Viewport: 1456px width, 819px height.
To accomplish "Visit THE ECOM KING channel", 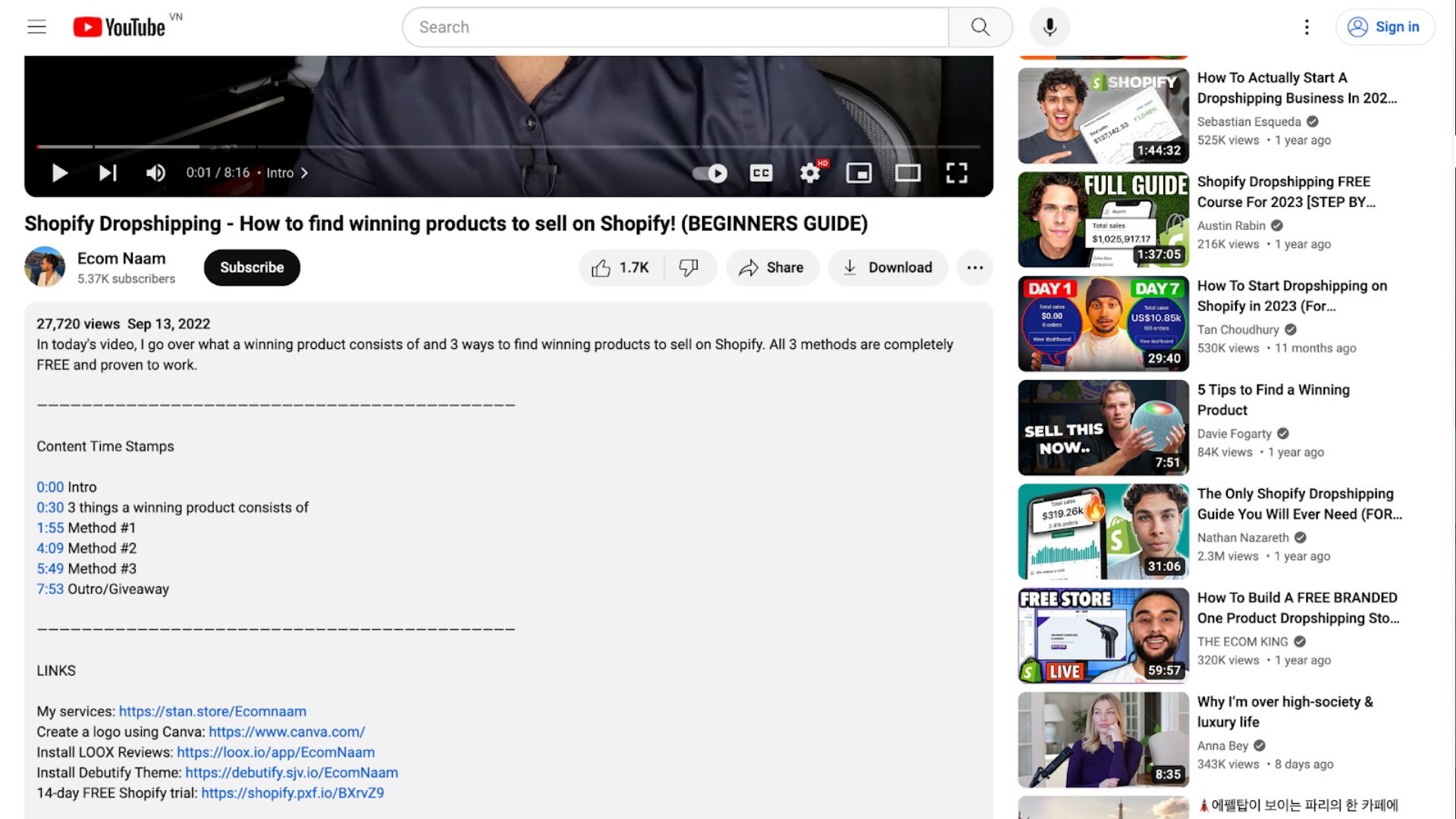I will (1243, 642).
